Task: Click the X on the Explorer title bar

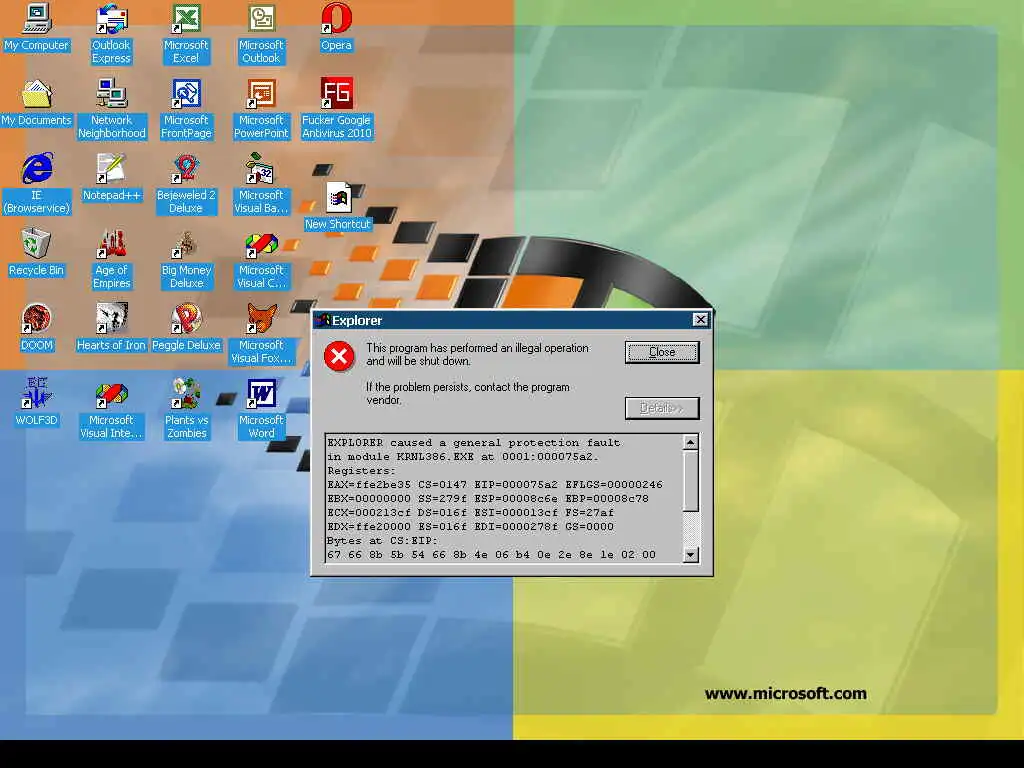Action: (700, 319)
